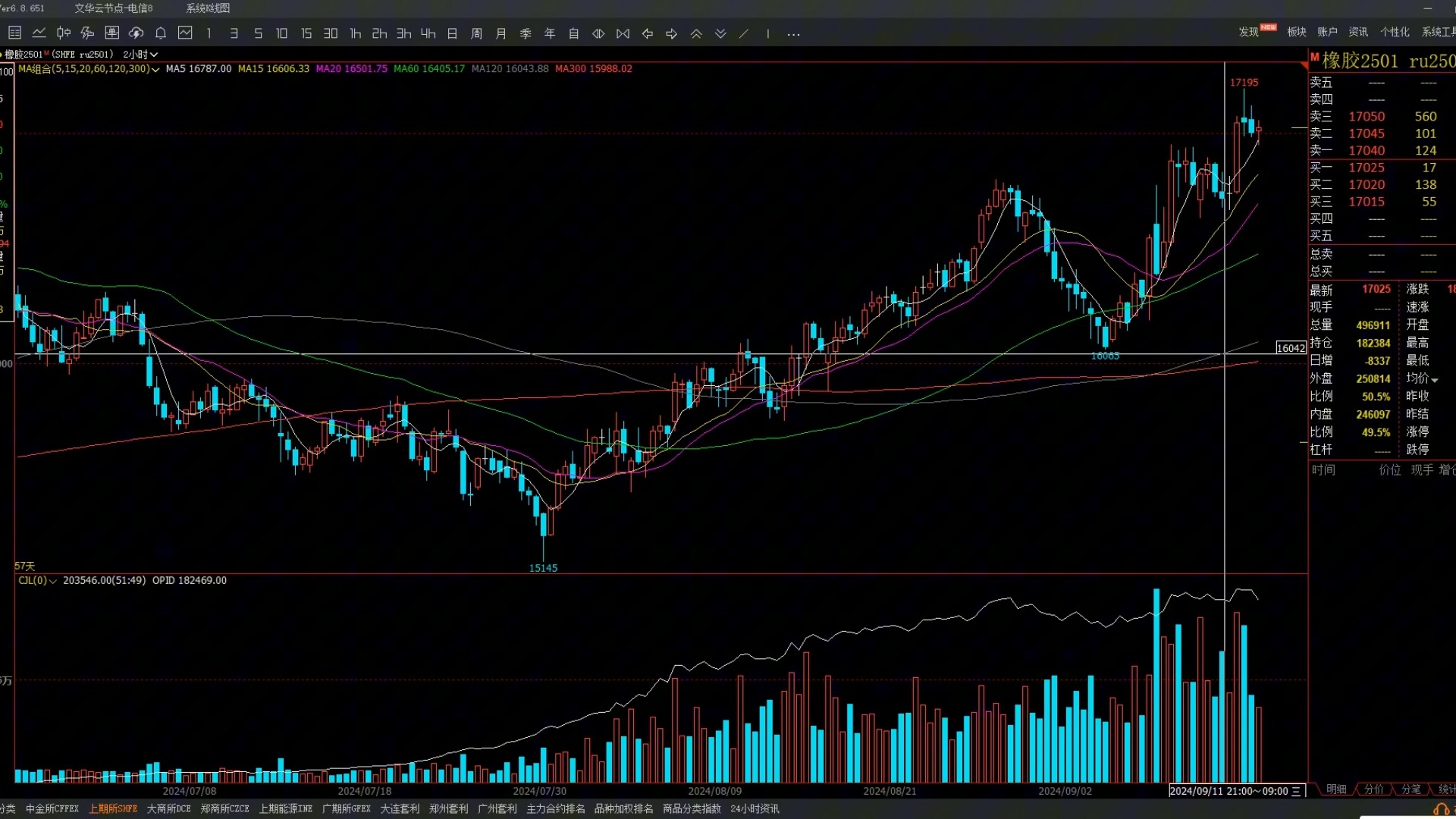Image resolution: width=1456 pixels, height=819 pixels.
Task: Set period to 3 minutes
Action: [234, 33]
